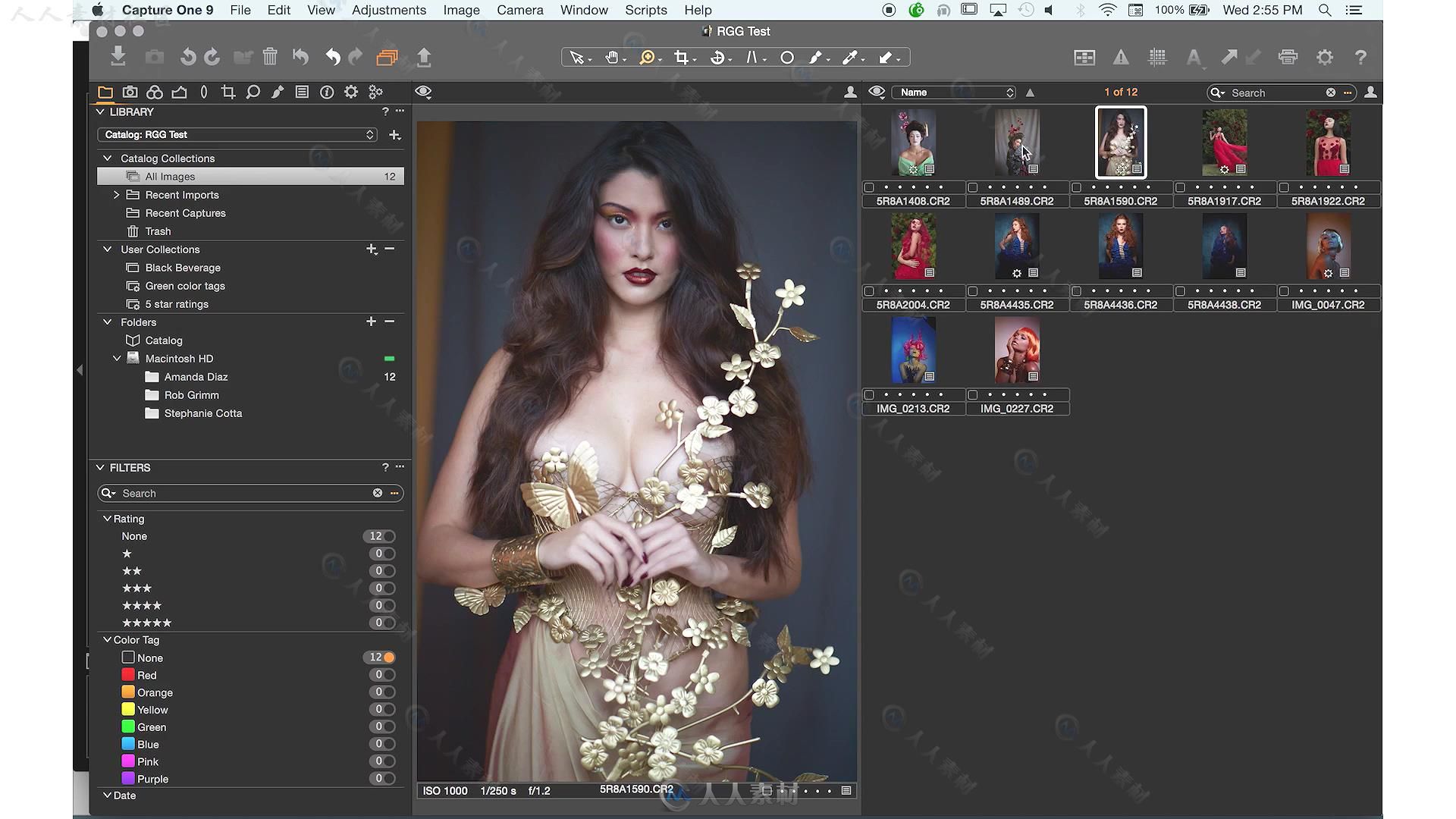Toggle the Loupe view mode

coord(647,57)
